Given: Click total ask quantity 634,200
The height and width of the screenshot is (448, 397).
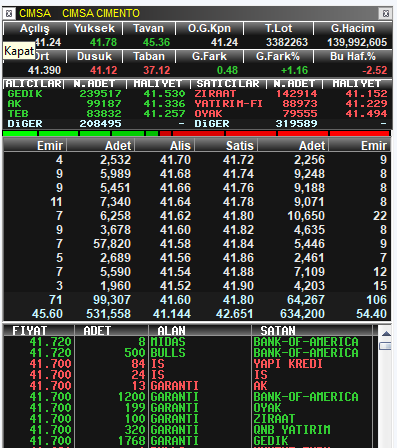Looking at the screenshot, I should (302, 314).
